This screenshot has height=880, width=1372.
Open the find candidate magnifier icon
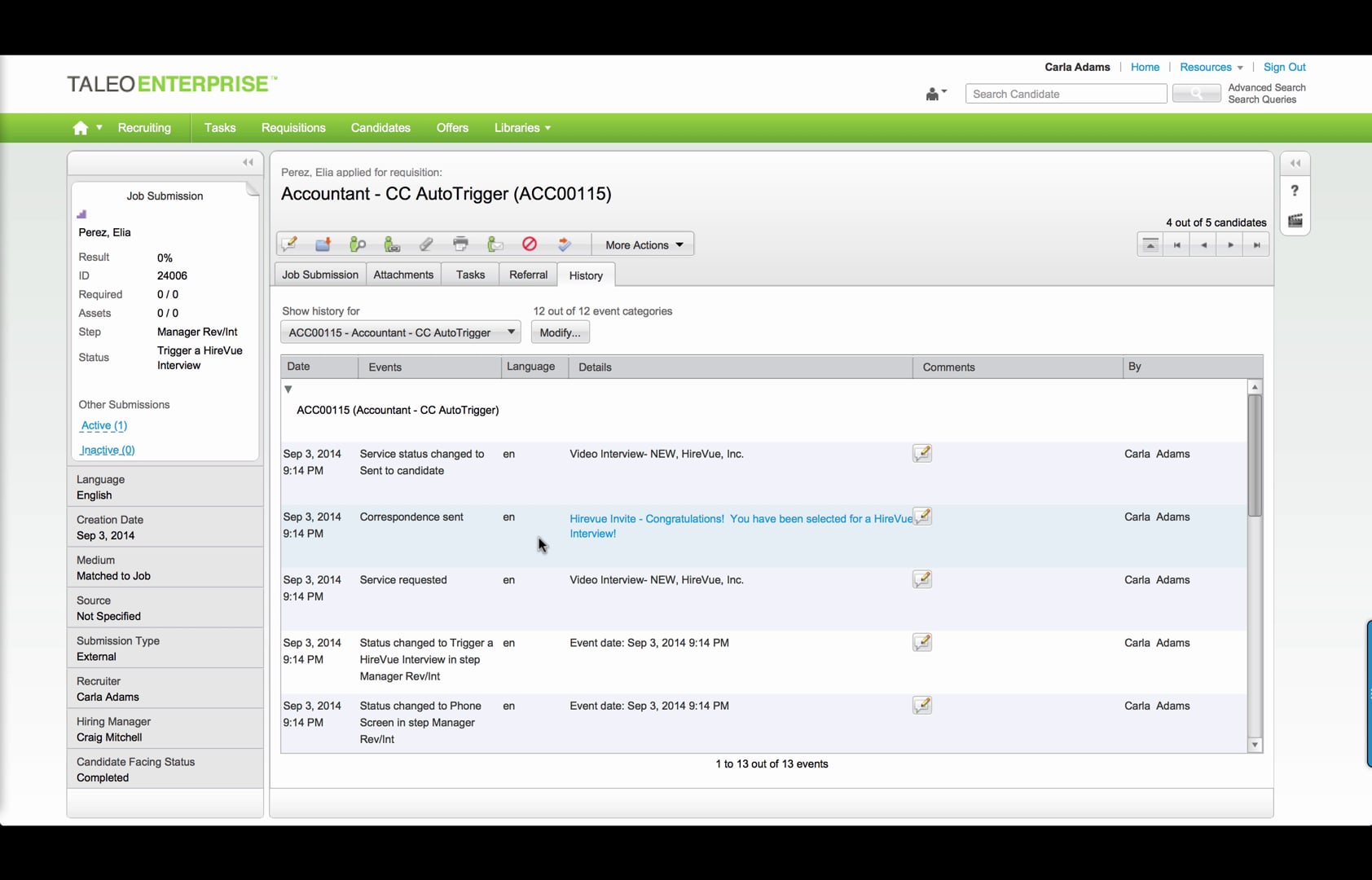click(358, 244)
